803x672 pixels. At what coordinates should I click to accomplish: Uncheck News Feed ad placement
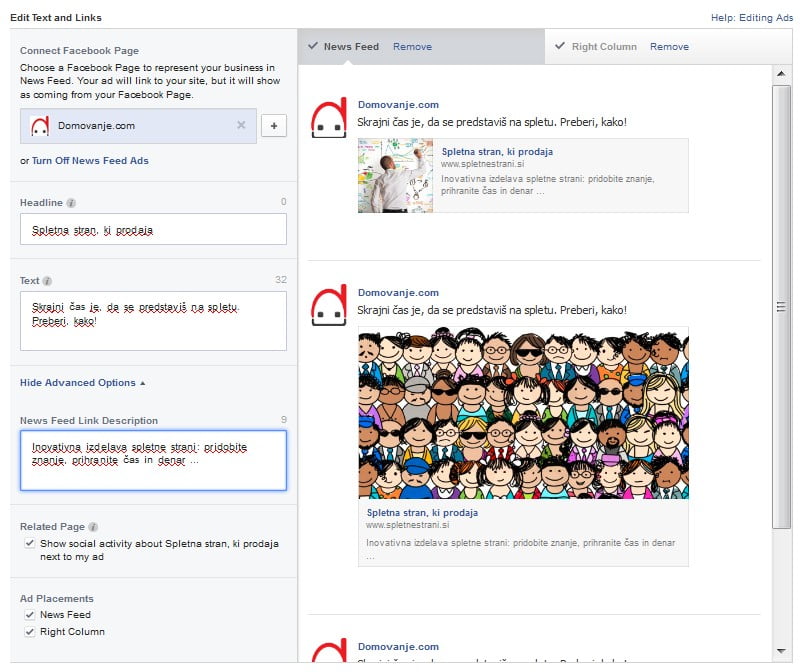click(x=30, y=615)
